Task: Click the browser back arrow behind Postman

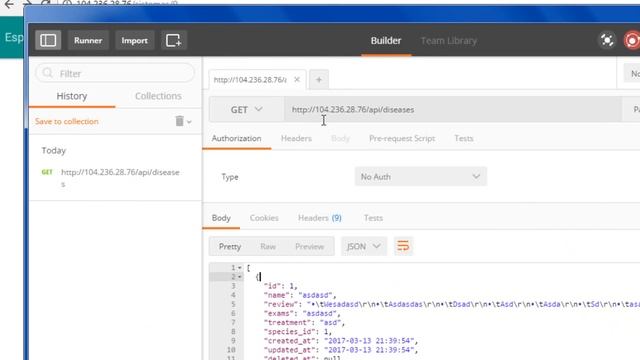Action: (9, 4)
